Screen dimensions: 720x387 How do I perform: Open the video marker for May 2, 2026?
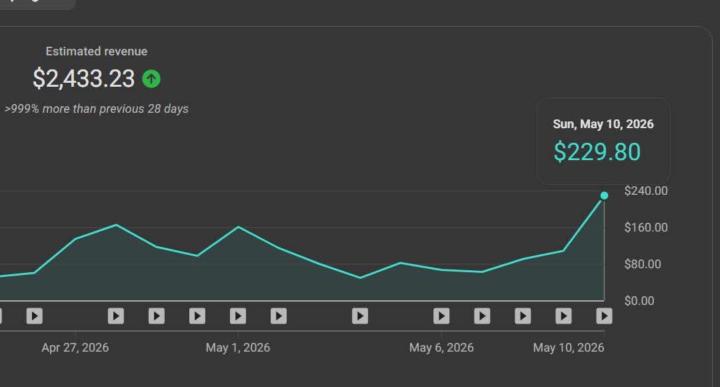(x=279, y=316)
